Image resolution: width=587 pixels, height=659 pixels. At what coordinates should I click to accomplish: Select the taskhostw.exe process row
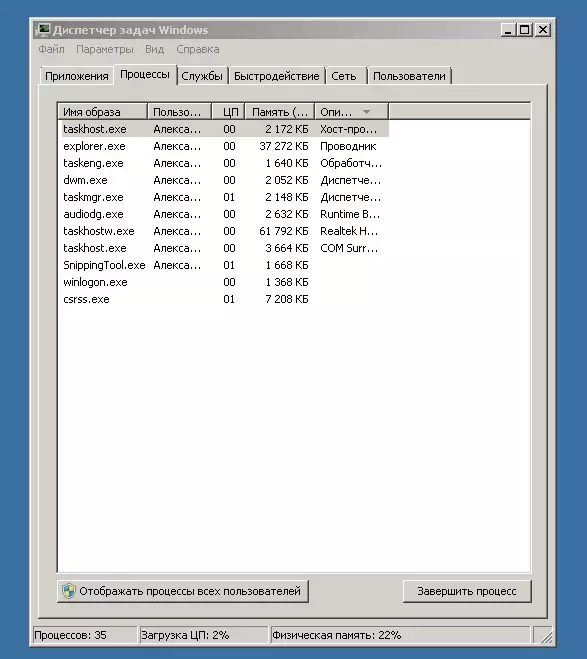225,231
